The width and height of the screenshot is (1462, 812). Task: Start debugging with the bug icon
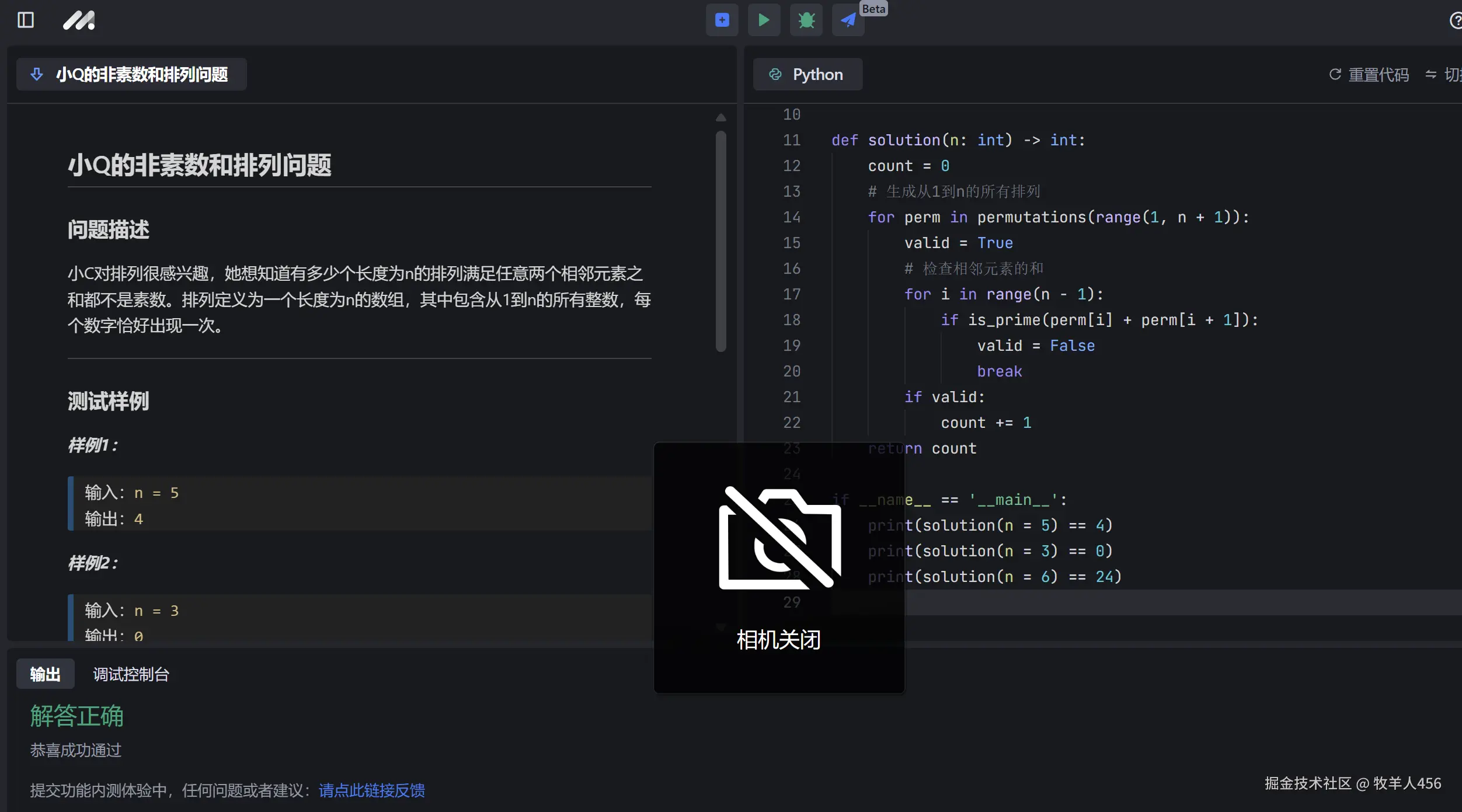coord(806,20)
